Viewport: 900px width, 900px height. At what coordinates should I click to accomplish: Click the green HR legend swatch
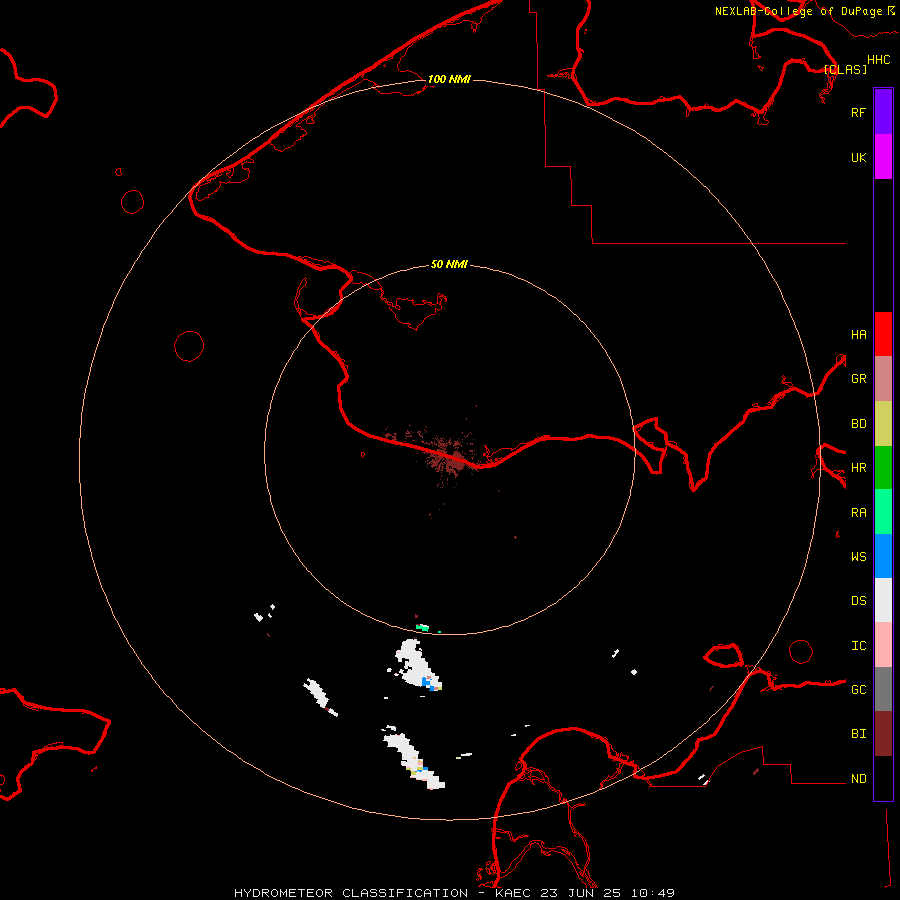(883, 468)
